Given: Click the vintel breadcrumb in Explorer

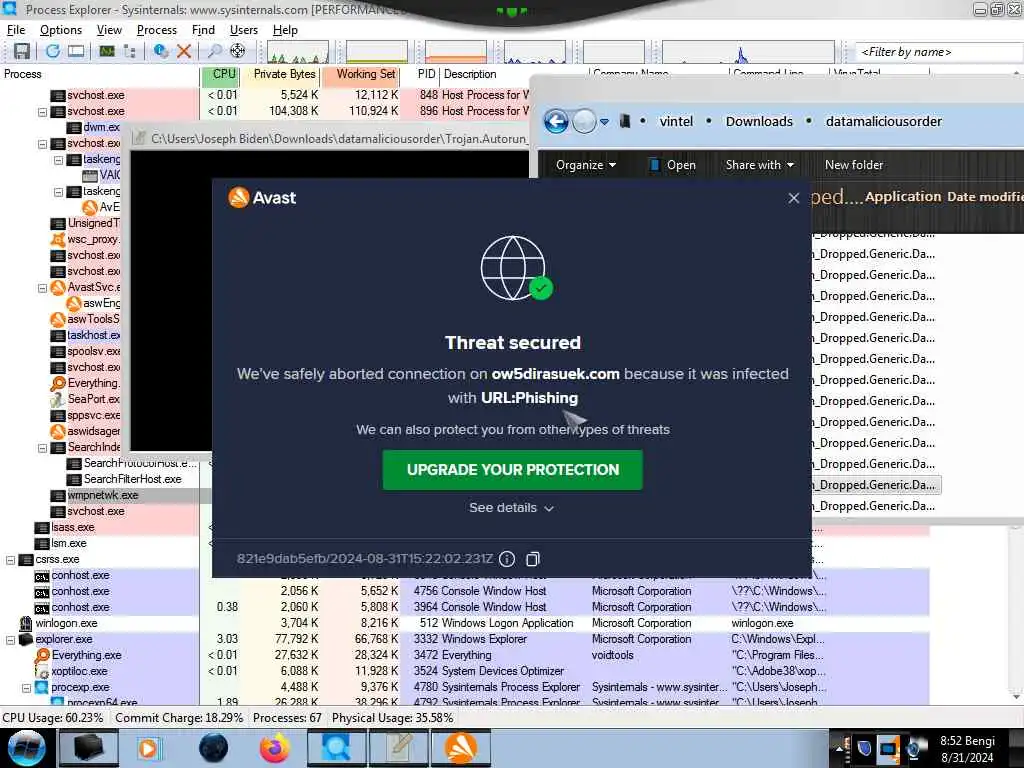Looking at the screenshot, I should pos(676,121).
